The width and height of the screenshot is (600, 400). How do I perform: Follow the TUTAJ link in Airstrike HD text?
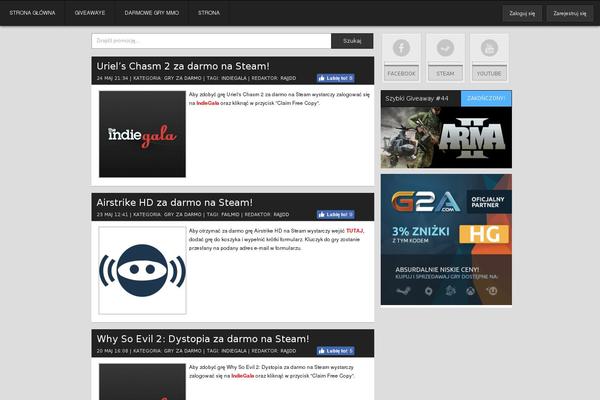coord(355,231)
